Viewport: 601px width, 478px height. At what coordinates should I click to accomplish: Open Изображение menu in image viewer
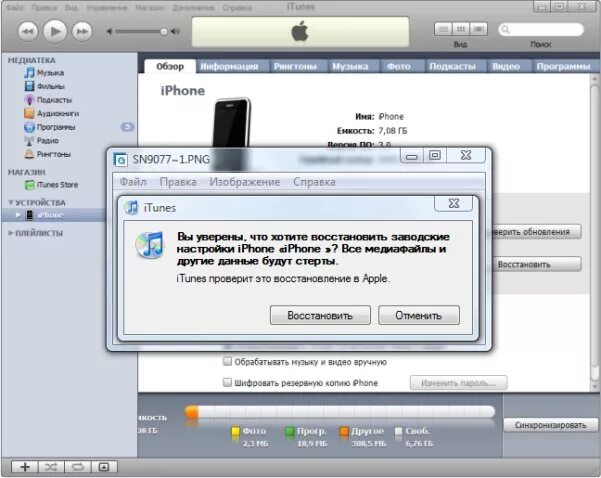coord(245,182)
